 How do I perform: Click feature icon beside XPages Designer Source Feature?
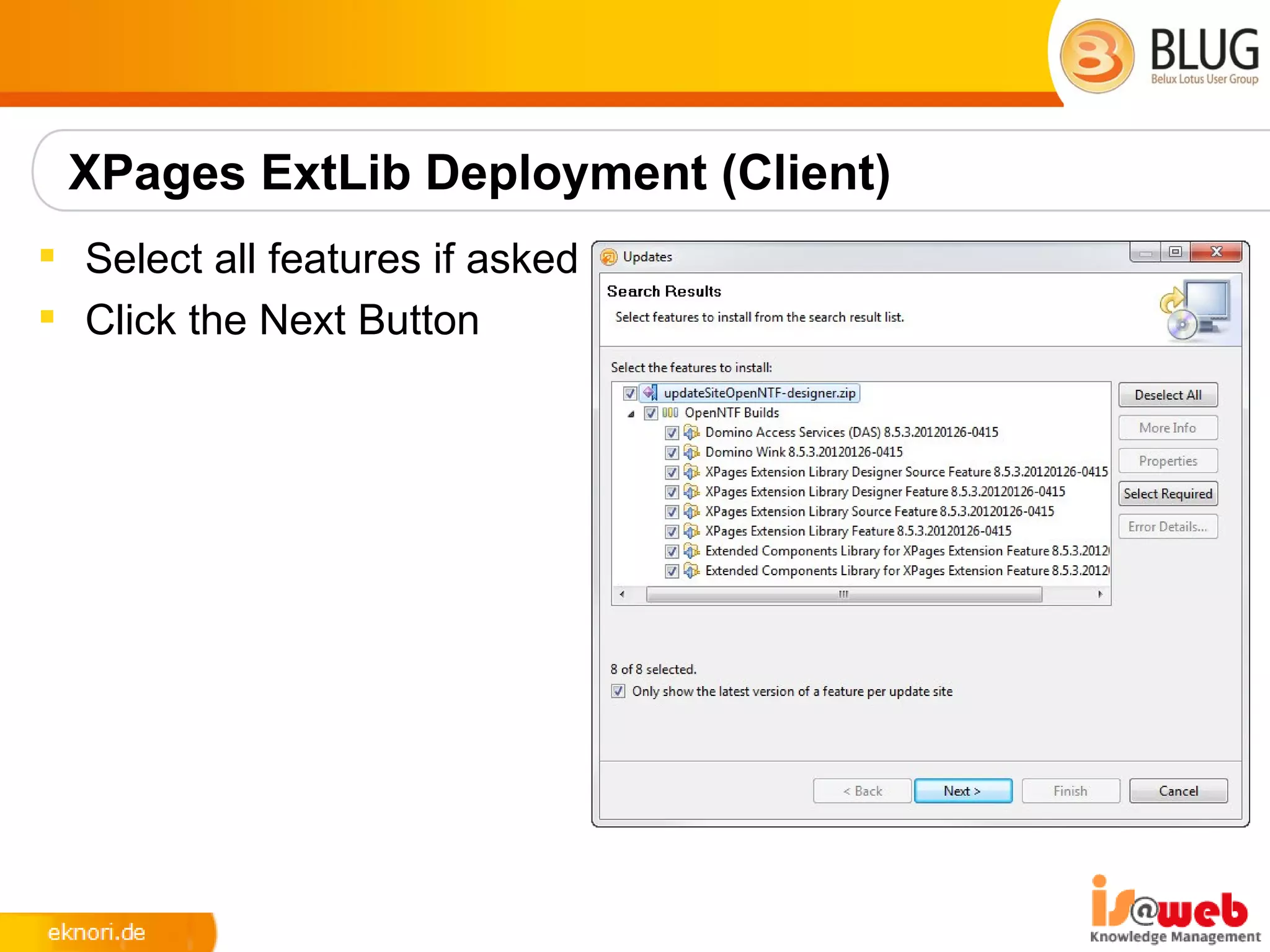click(691, 472)
